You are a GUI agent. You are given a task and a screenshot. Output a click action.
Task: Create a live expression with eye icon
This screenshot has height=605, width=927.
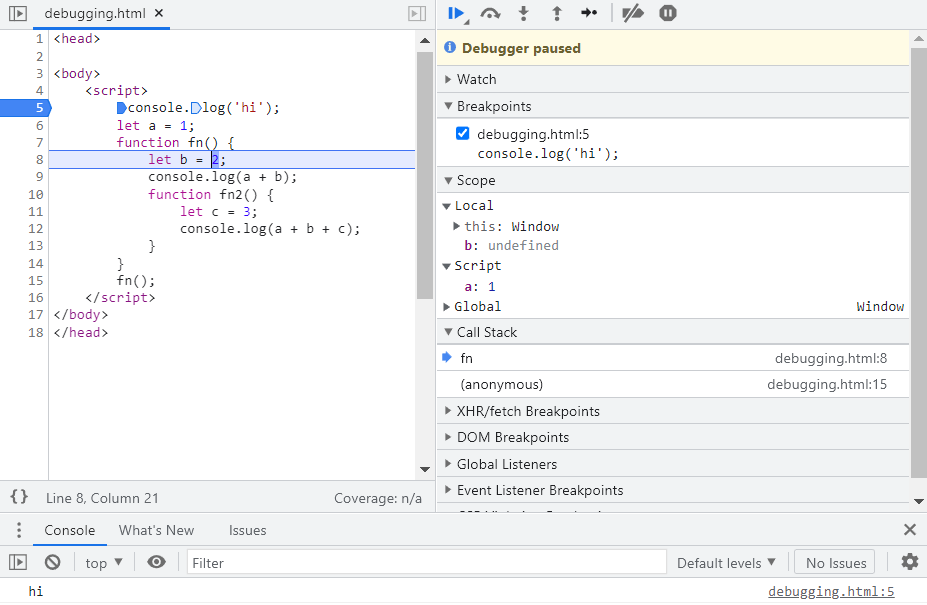pos(156,562)
